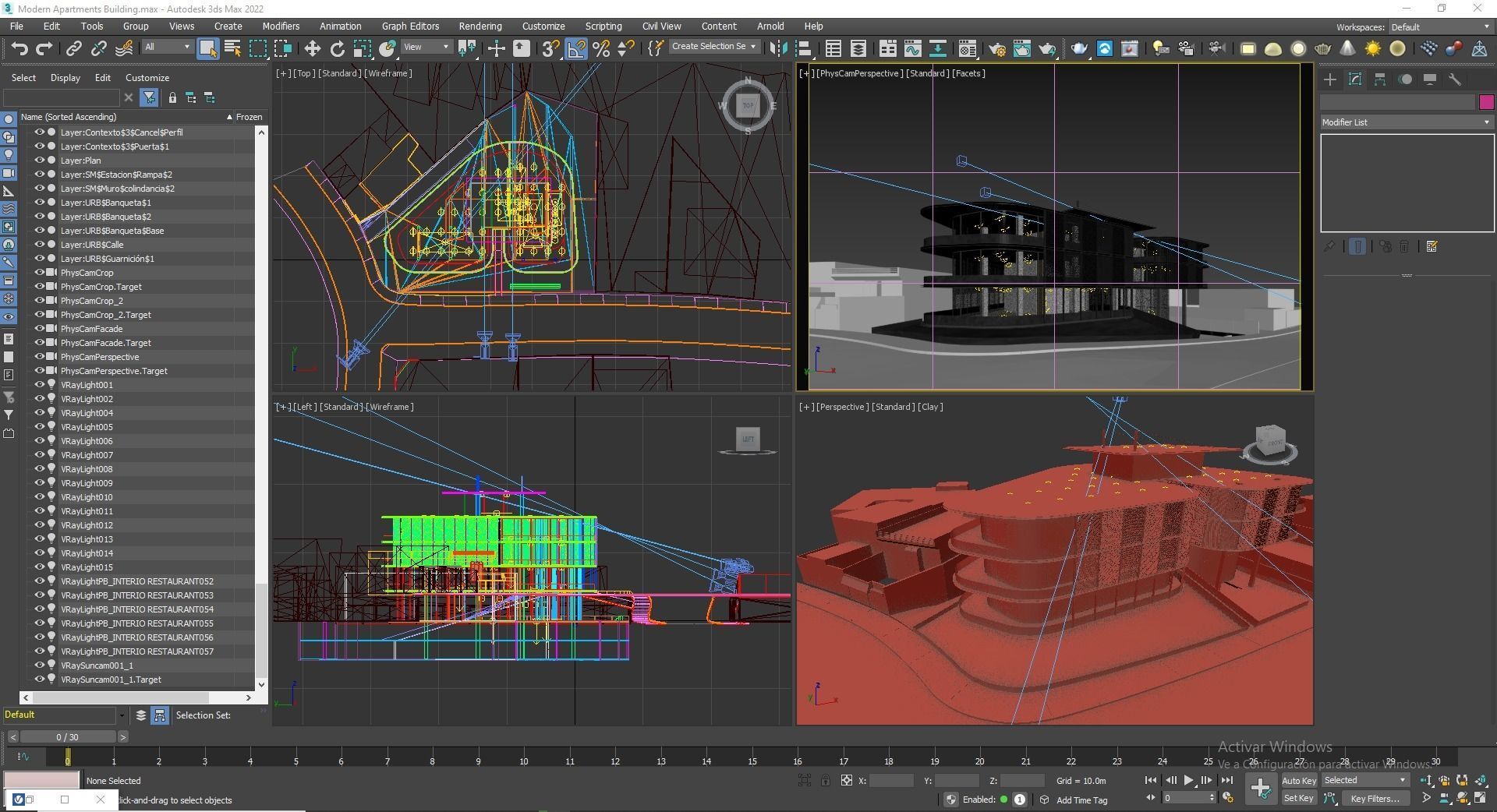Open scene explorer Display menu
The image size is (1497, 812).
(x=65, y=78)
